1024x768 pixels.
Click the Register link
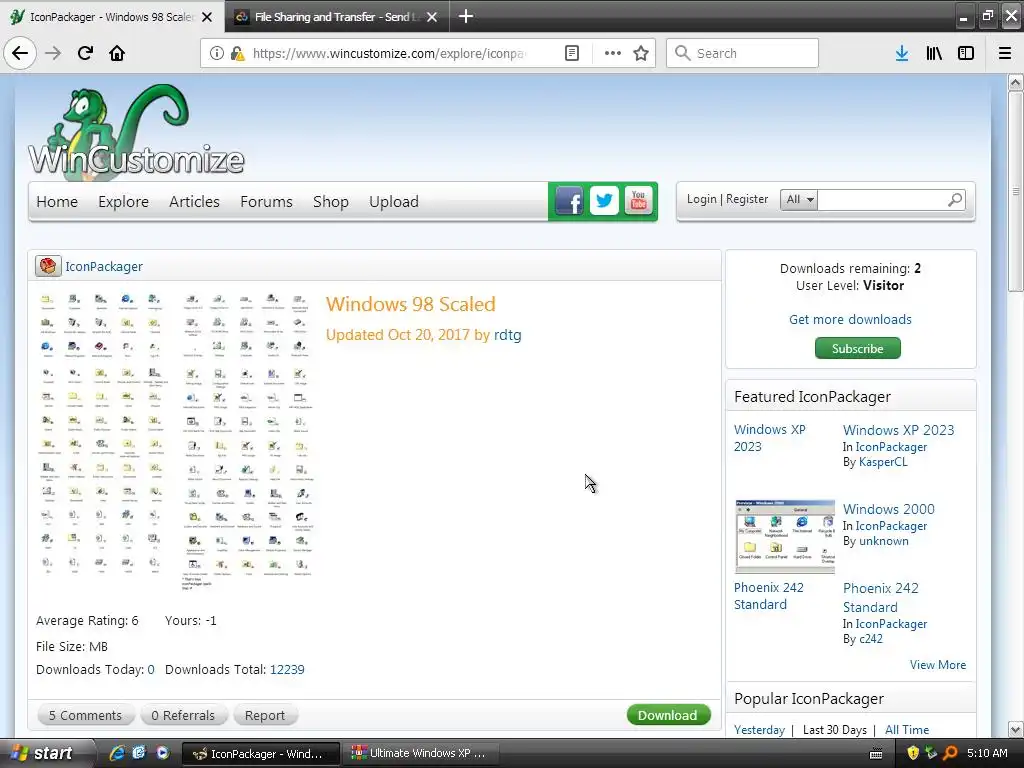747,199
